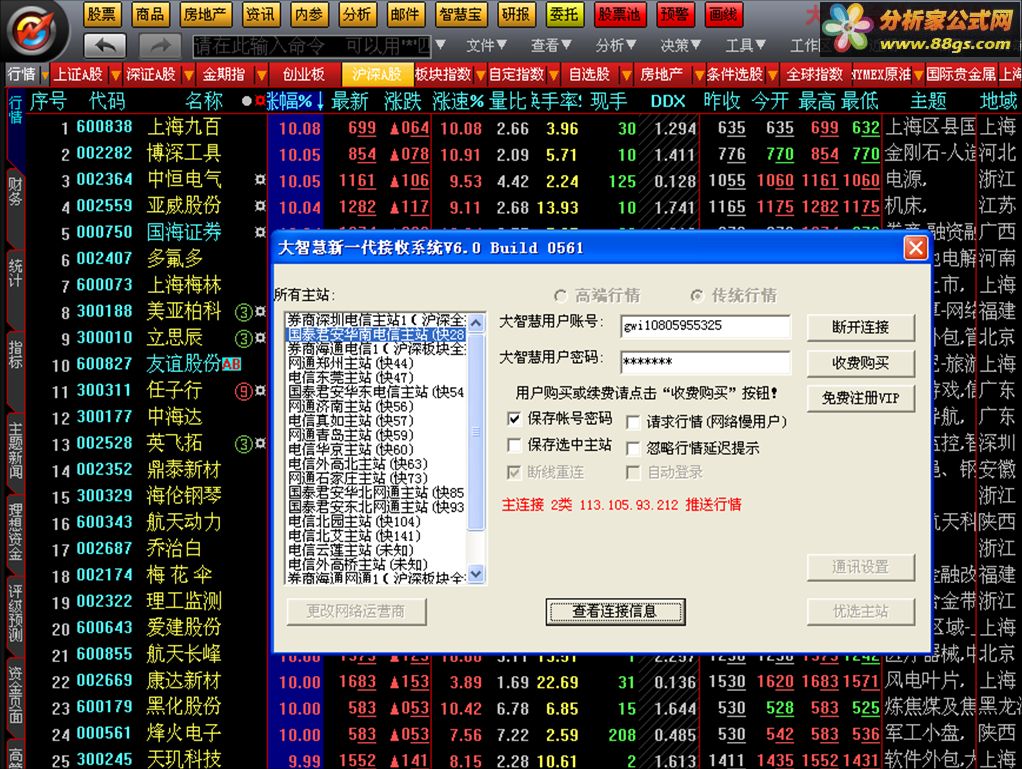The height and width of the screenshot is (769, 1022).
Task: Switch to the 自选股 tab
Action: [589, 74]
